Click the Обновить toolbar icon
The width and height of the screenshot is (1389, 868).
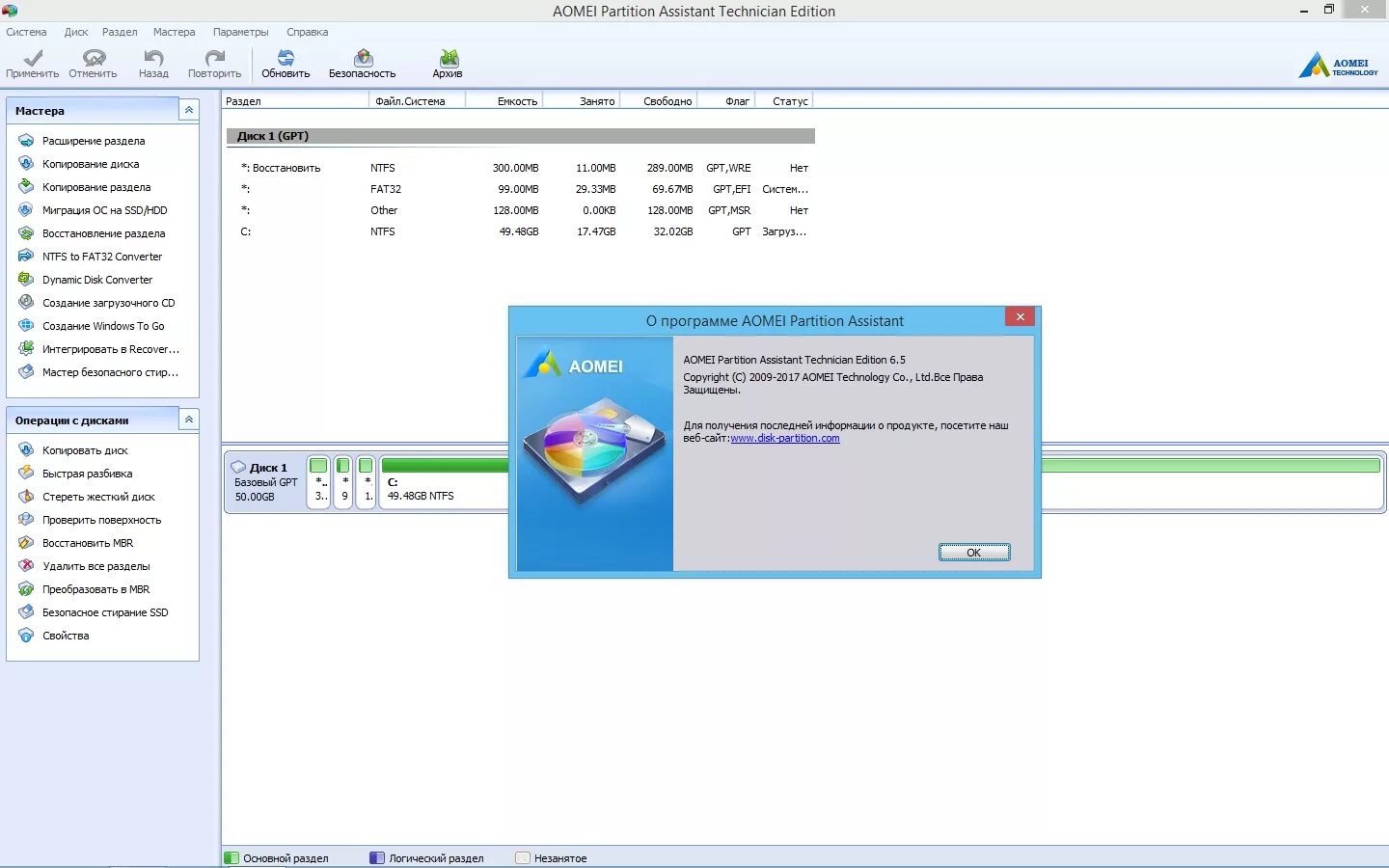(285, 63)
